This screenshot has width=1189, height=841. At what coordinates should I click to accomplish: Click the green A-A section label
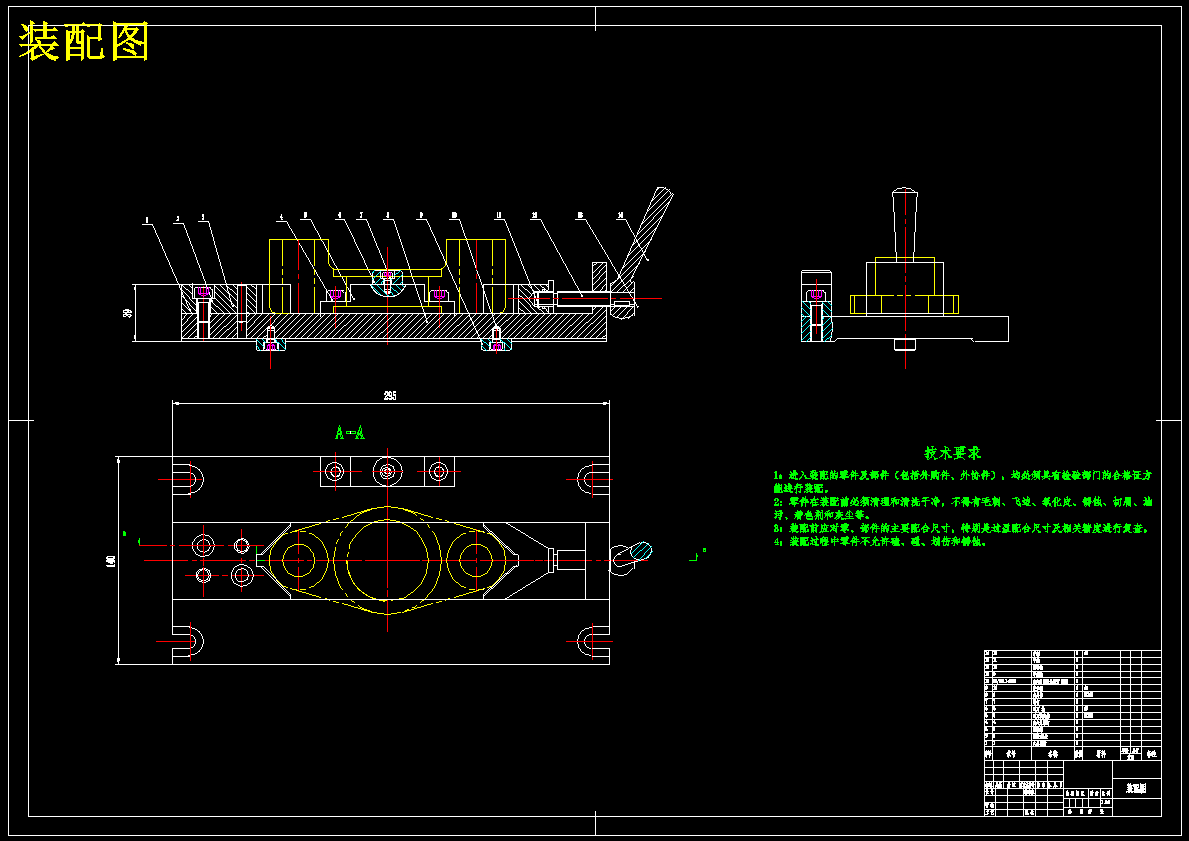click(x=350, y=433)
